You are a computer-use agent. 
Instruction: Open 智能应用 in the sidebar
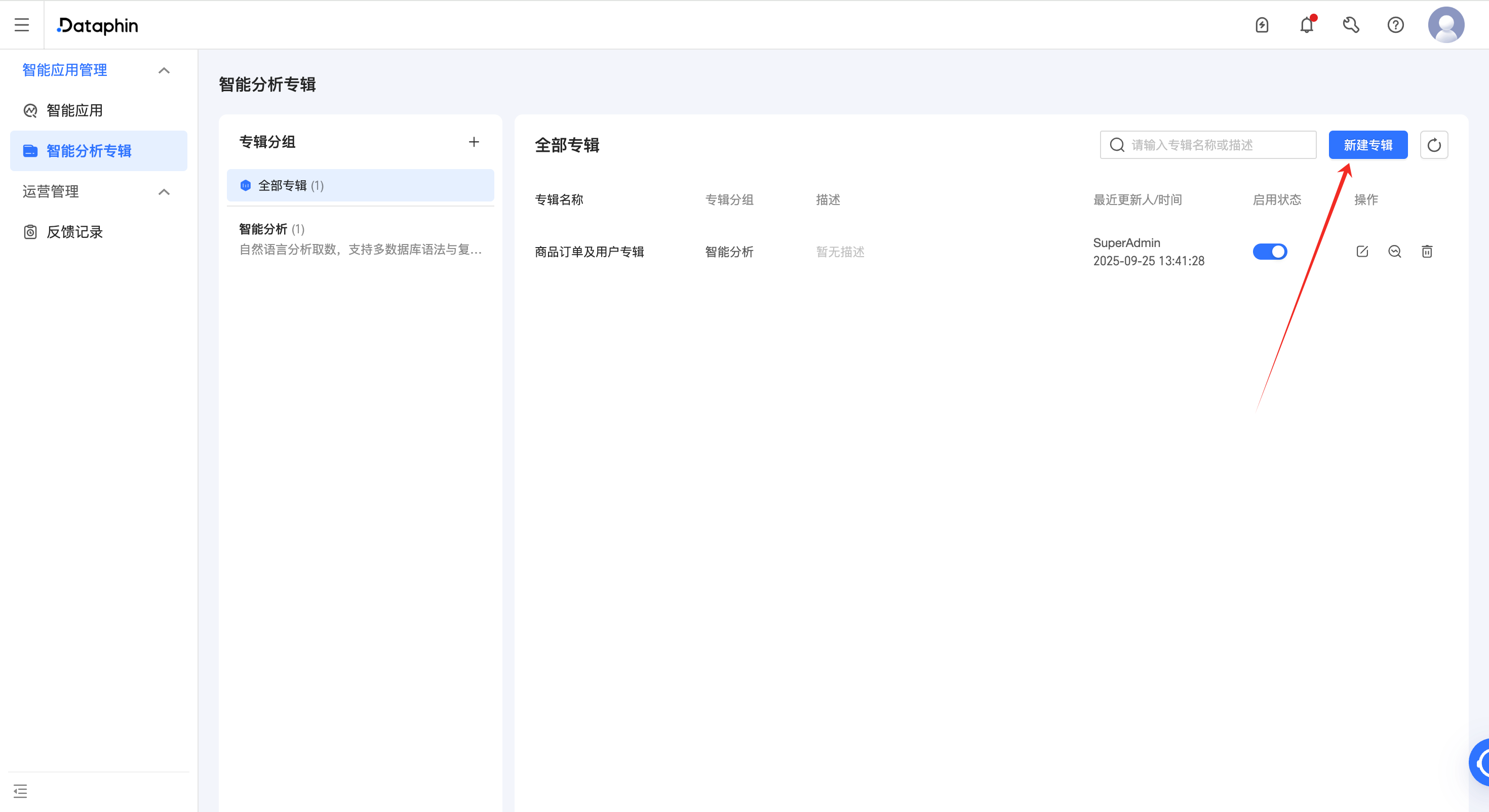74,110
